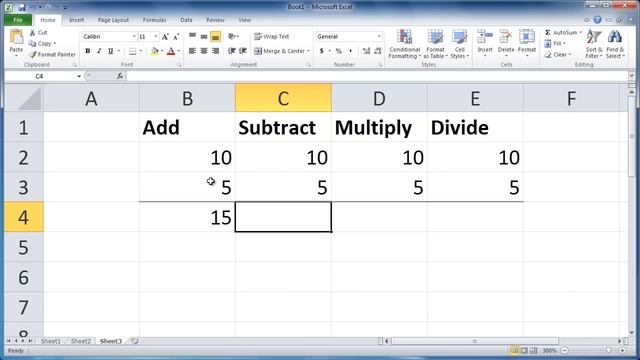Apply the Accounting dollar format

tap(322, 51)
